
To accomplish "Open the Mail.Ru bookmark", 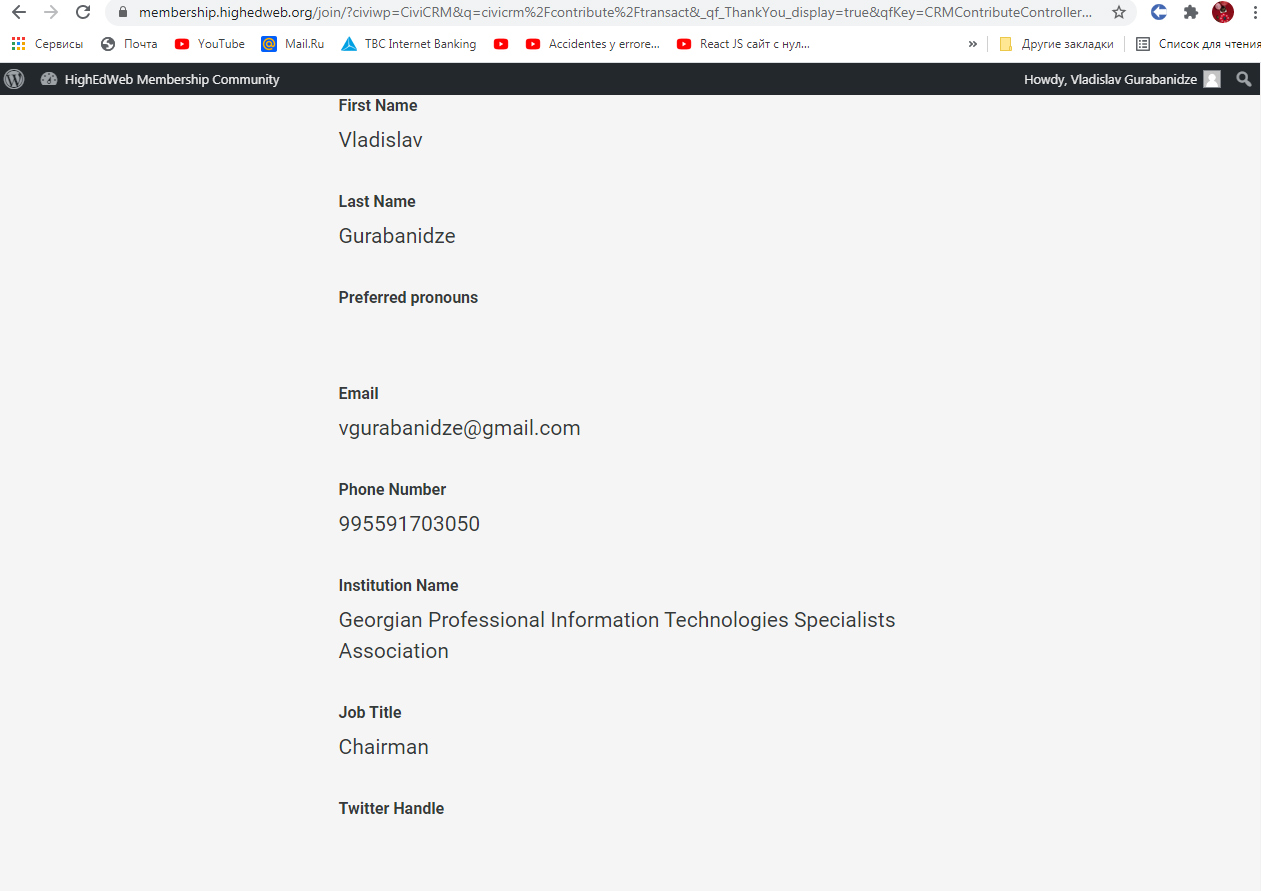I will click(293, 44).
